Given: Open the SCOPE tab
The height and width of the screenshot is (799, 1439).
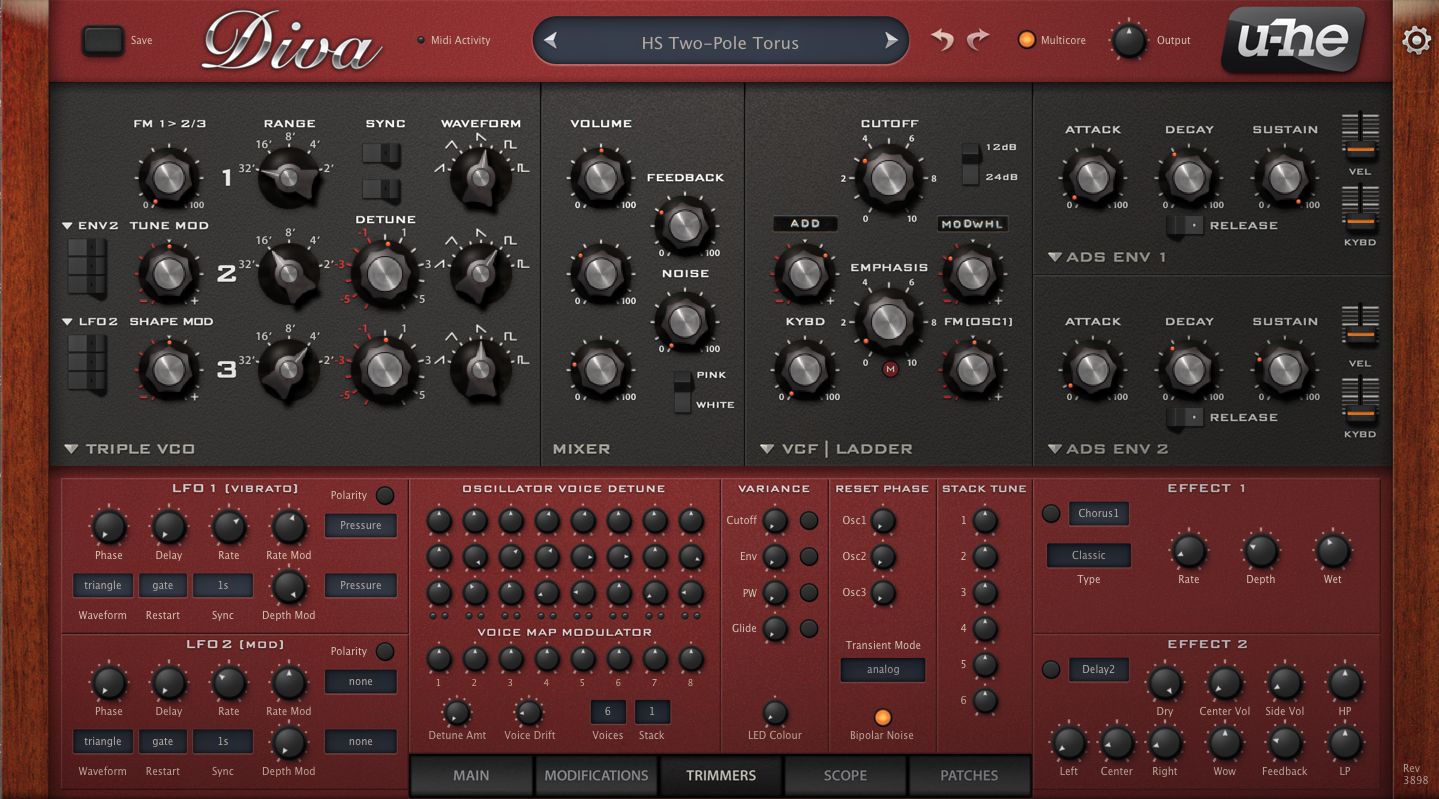Looking at the screenshot, I should (x=845, y=775).
